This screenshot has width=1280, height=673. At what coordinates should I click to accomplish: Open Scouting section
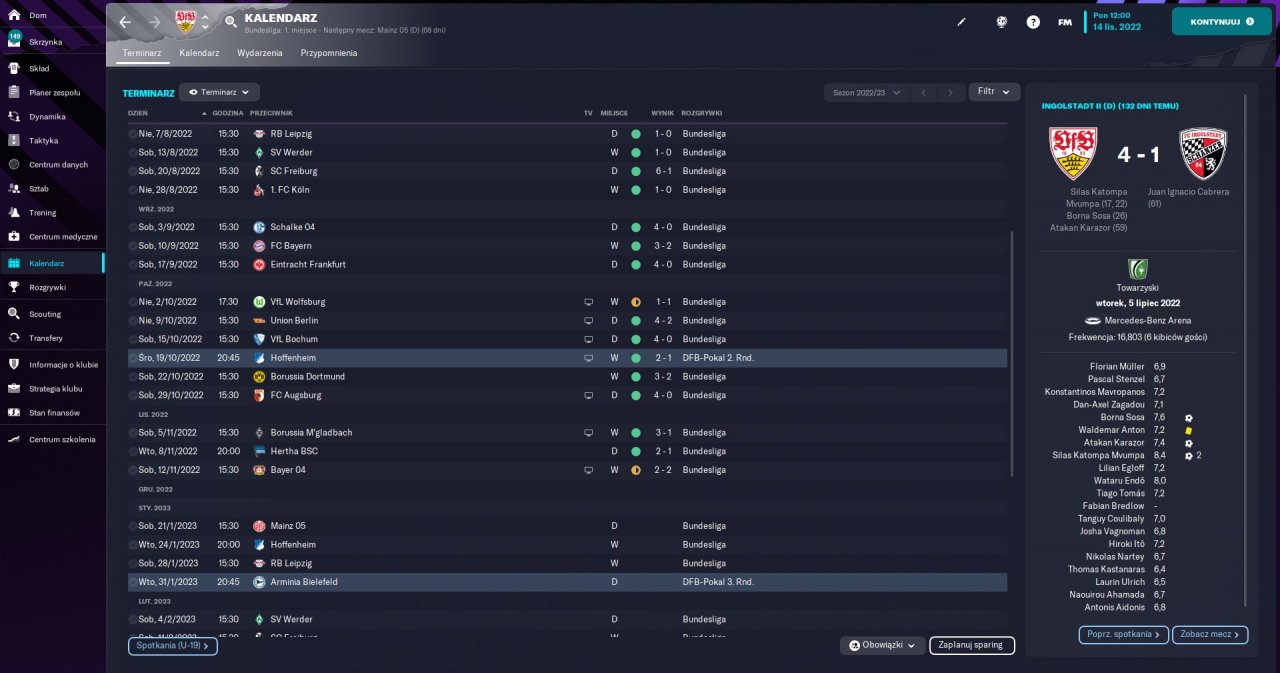coord(45,314)
